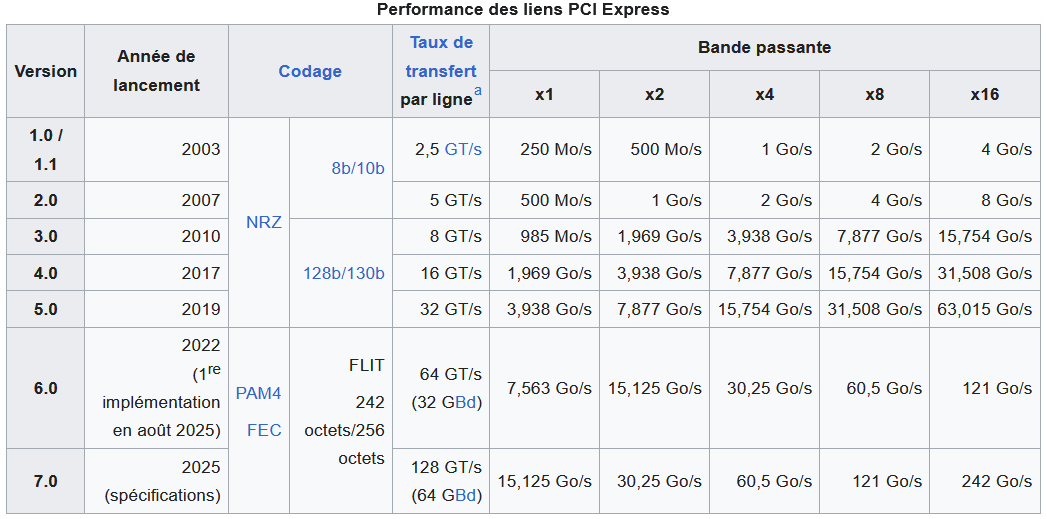Click the 128b/130b link
The image size is (1047, 519).
point(344,273)
